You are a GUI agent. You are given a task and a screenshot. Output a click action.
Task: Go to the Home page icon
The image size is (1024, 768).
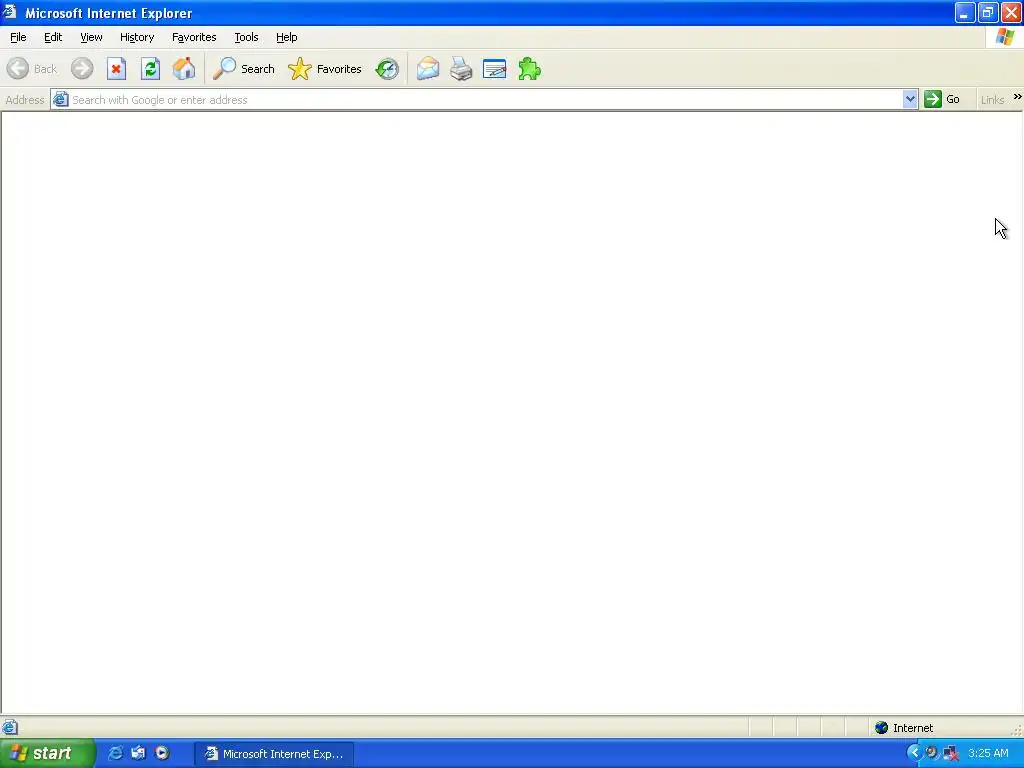[x=184, y=69]
